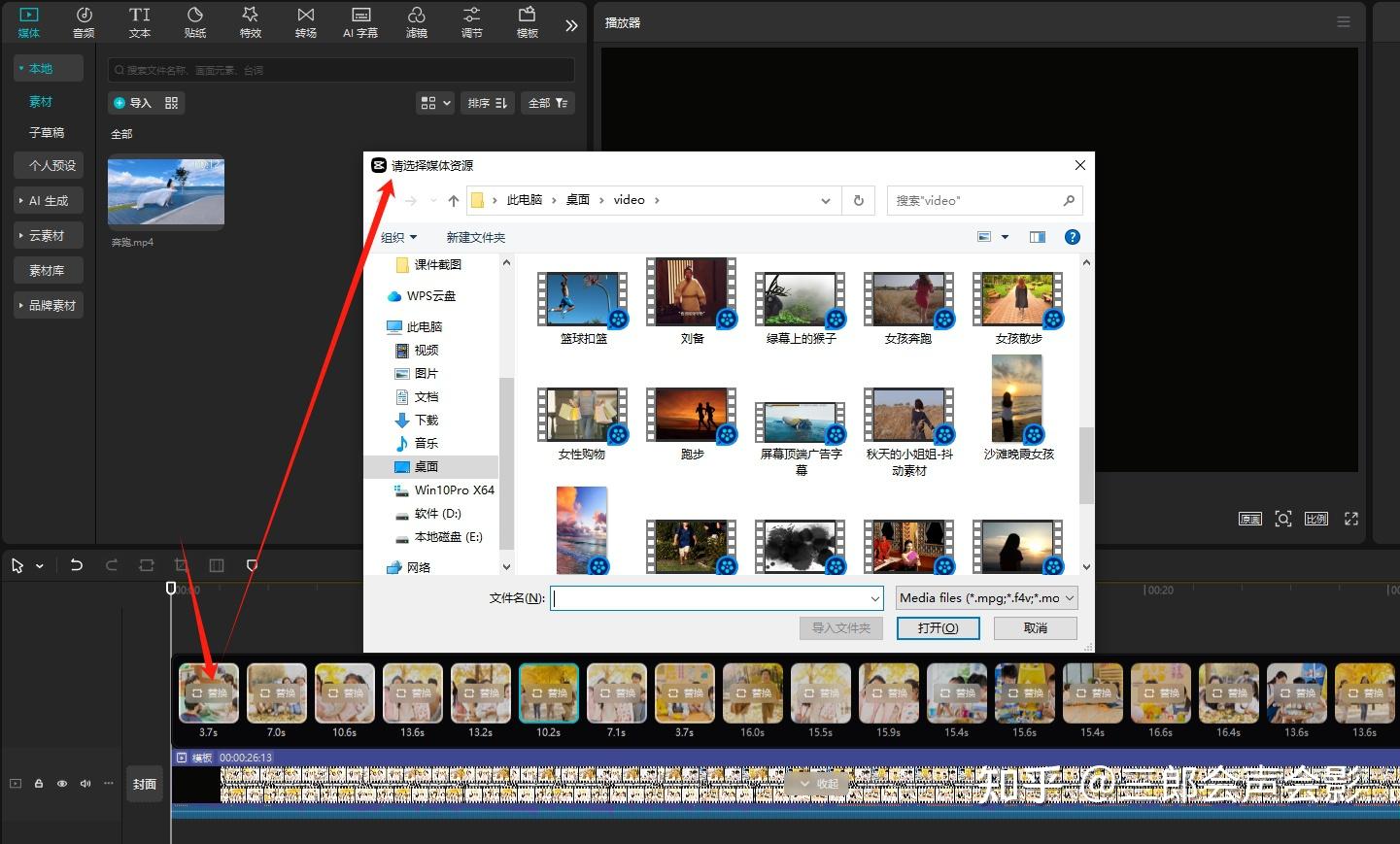
Task: Open the Media files type dropdown
Action: [x=985, y=597]
